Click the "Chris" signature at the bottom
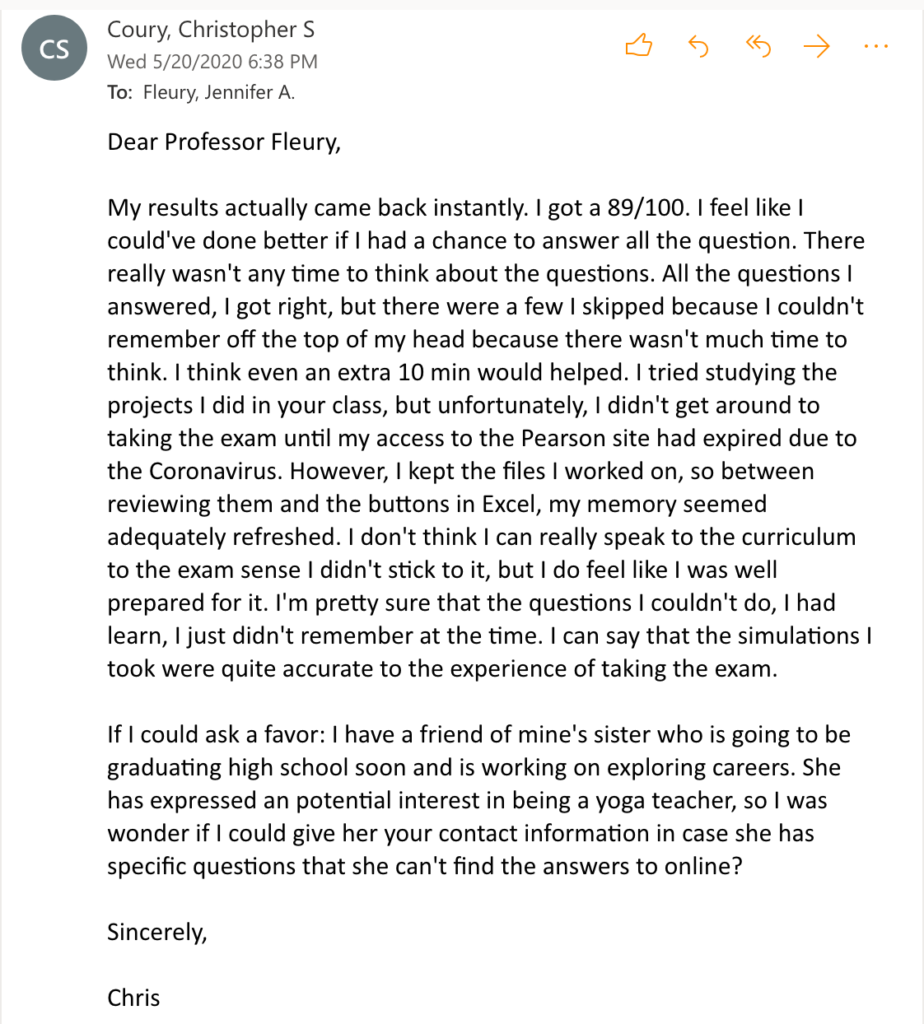Viewport: 924px width, 1024px height. (x=134, y=997)
